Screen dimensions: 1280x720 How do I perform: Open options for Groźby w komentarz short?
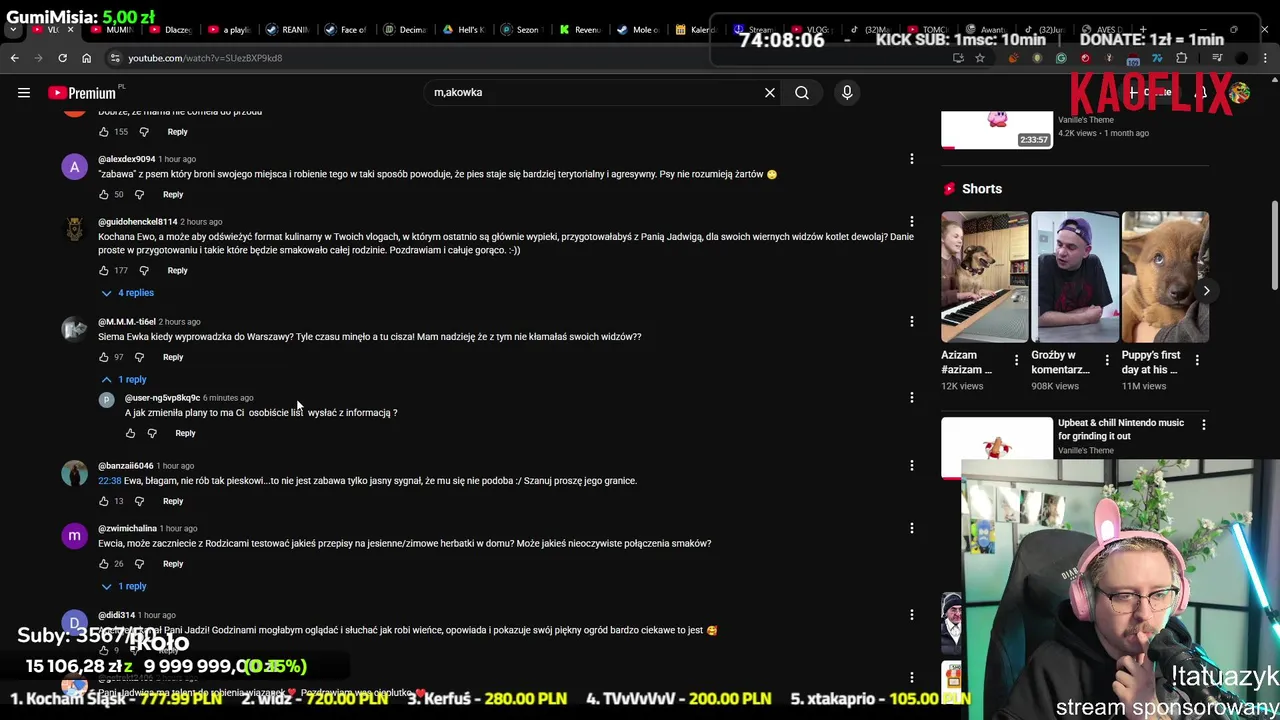(x=1107, y=360)
